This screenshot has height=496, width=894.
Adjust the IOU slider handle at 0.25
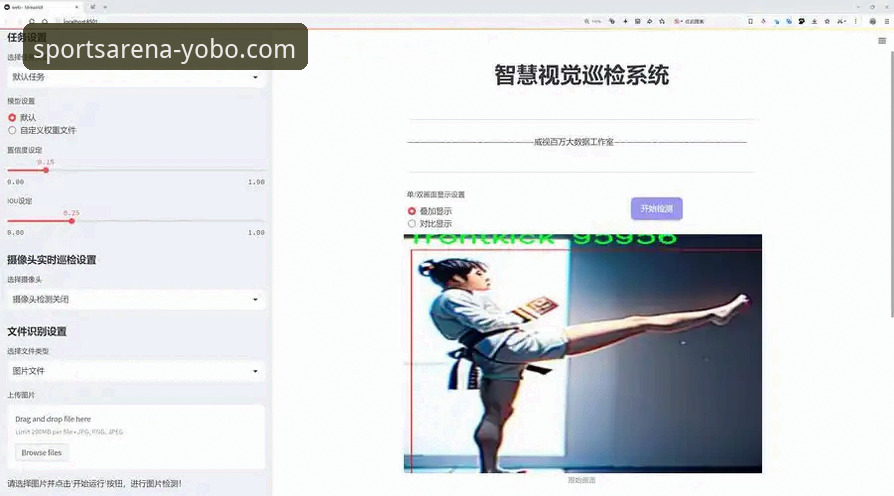pos(72,221)
